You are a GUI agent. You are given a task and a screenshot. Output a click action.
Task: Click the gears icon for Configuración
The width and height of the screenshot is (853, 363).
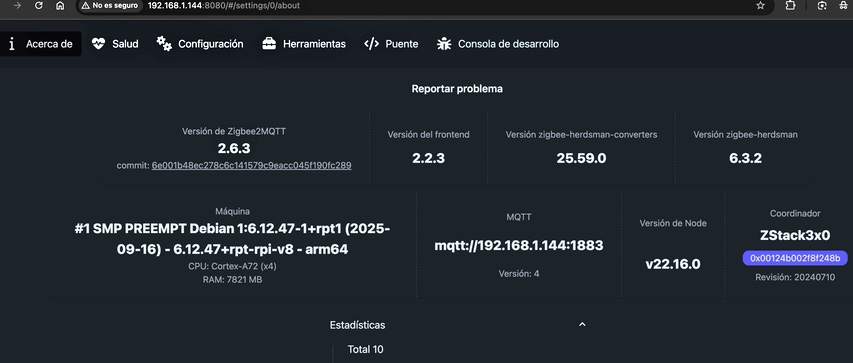[164, 44]
